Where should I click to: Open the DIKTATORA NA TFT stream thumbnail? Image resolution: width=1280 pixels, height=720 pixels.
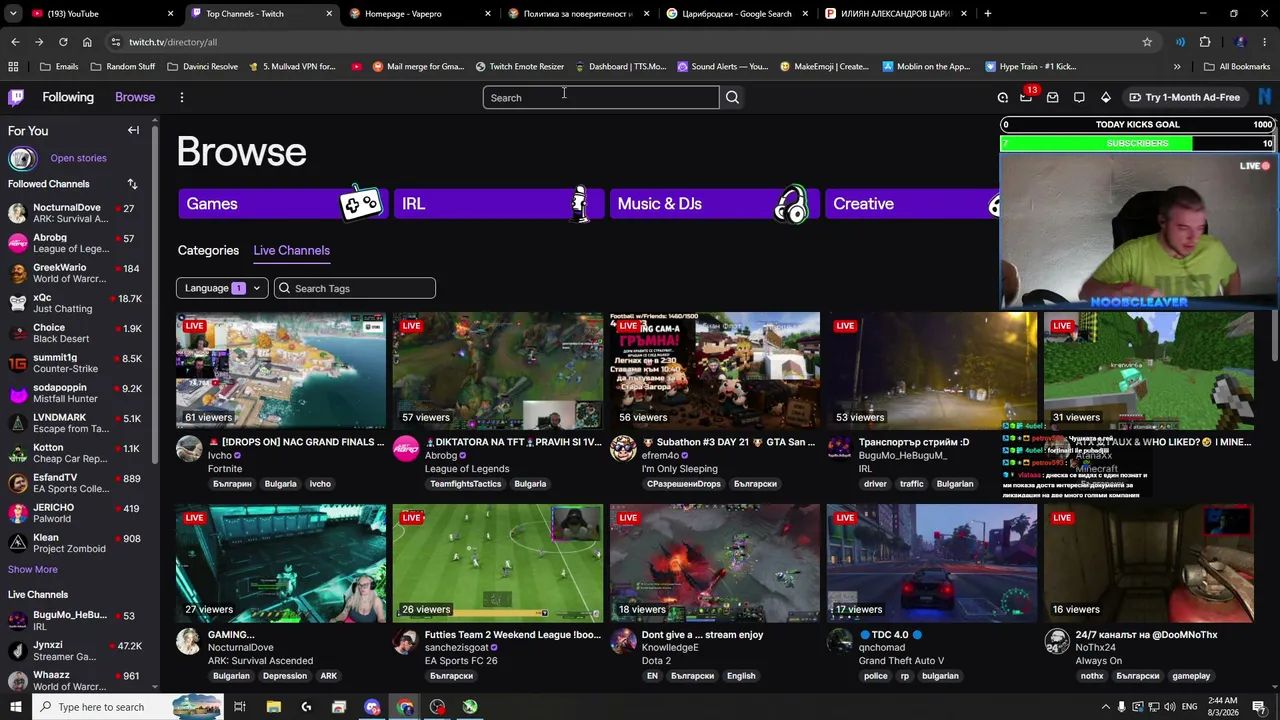(498, 371)
